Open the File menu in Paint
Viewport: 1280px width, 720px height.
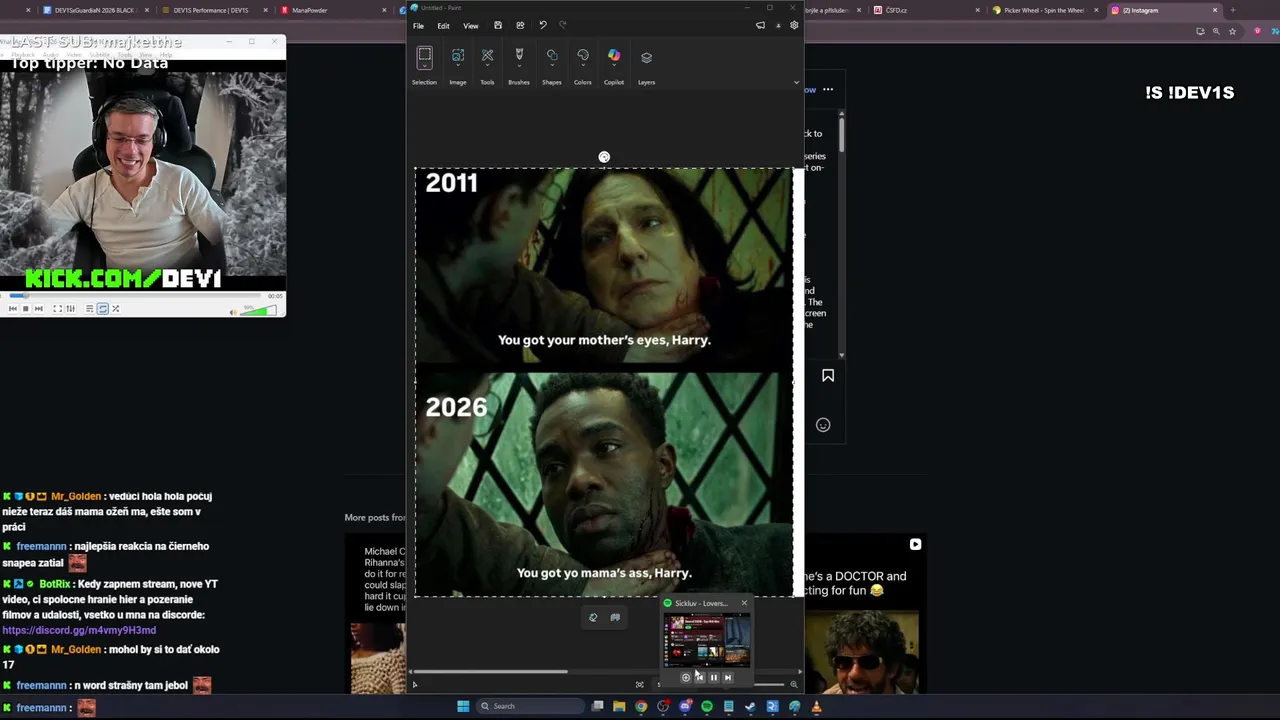[x=418, y=26]
